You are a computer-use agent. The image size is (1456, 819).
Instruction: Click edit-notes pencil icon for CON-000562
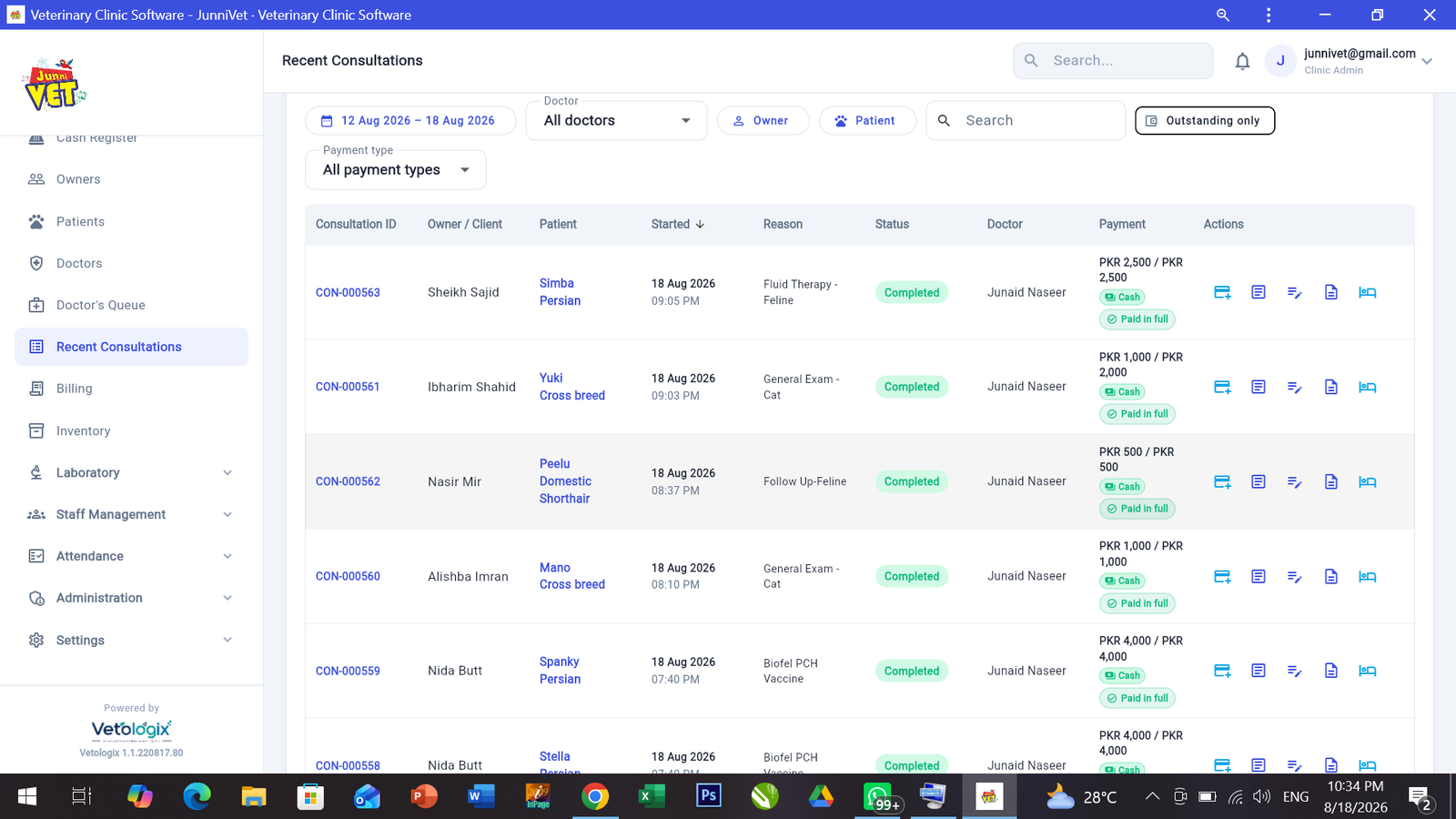click(x=1295, y=481)
